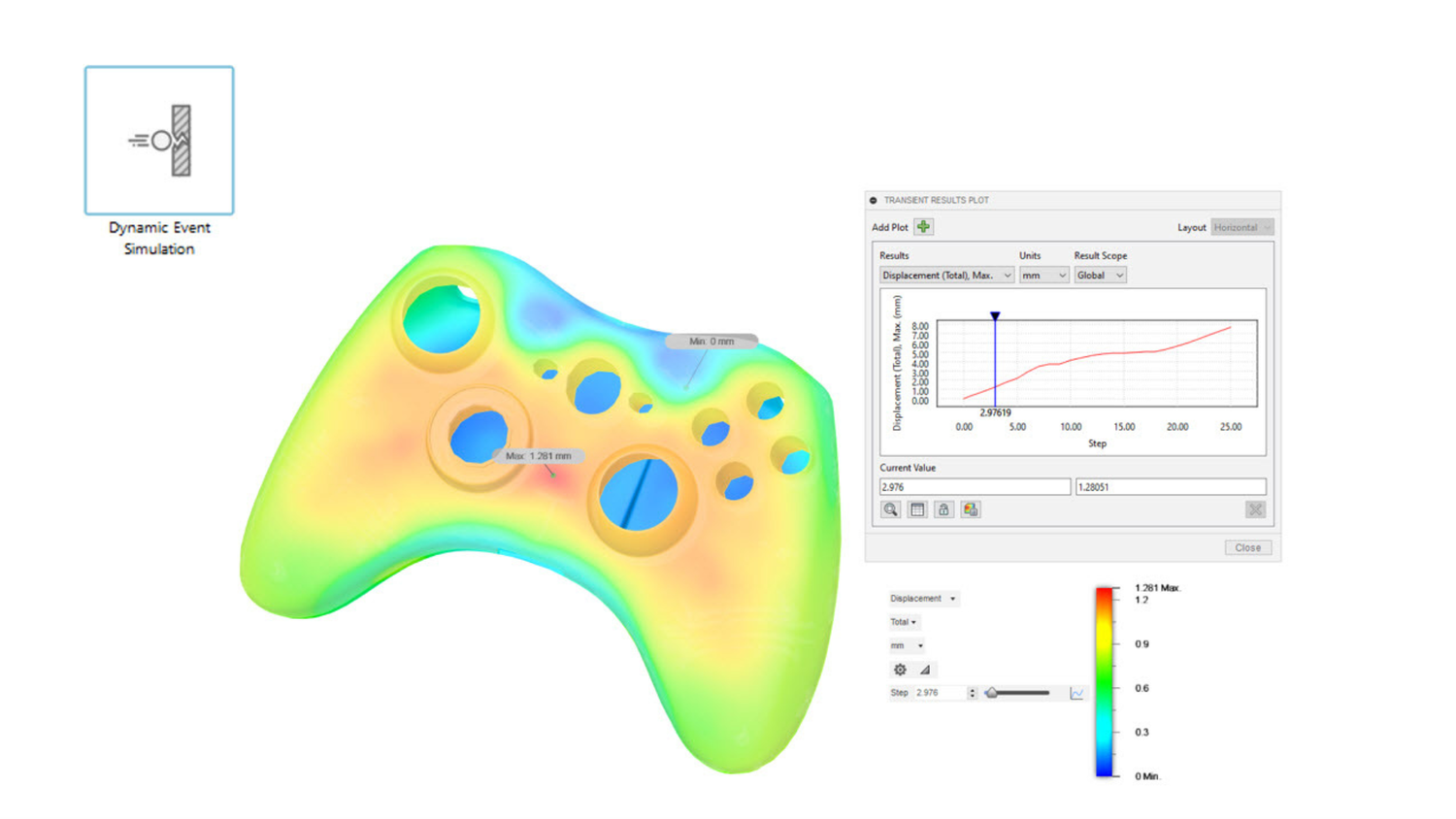The width and height of the screenshot is (1456, 819).
Task: Open the Results dropdown showing Displacement (Total), Max.
Action: coord(946,275)
